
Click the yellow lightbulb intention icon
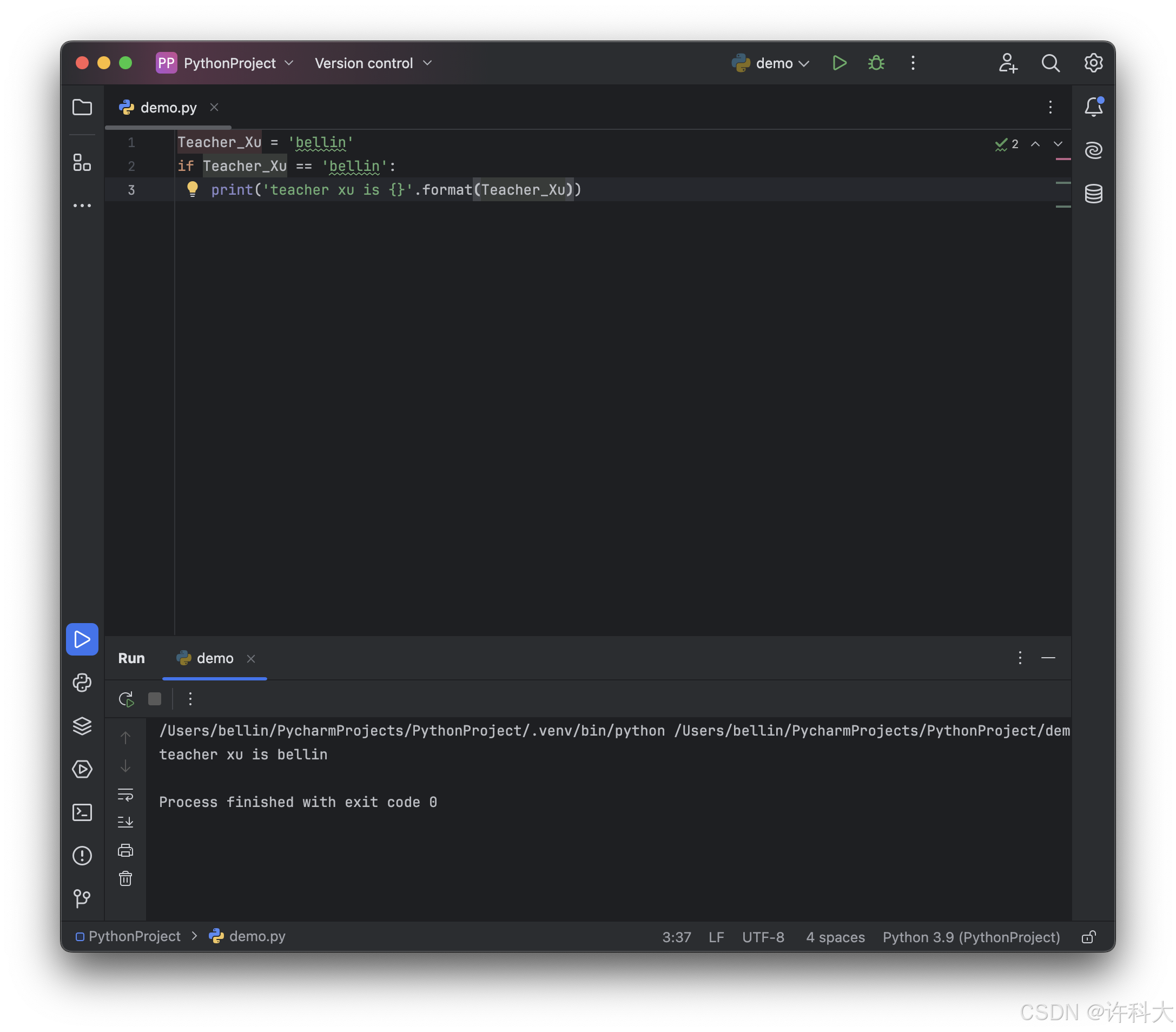(x=192, y=189)
